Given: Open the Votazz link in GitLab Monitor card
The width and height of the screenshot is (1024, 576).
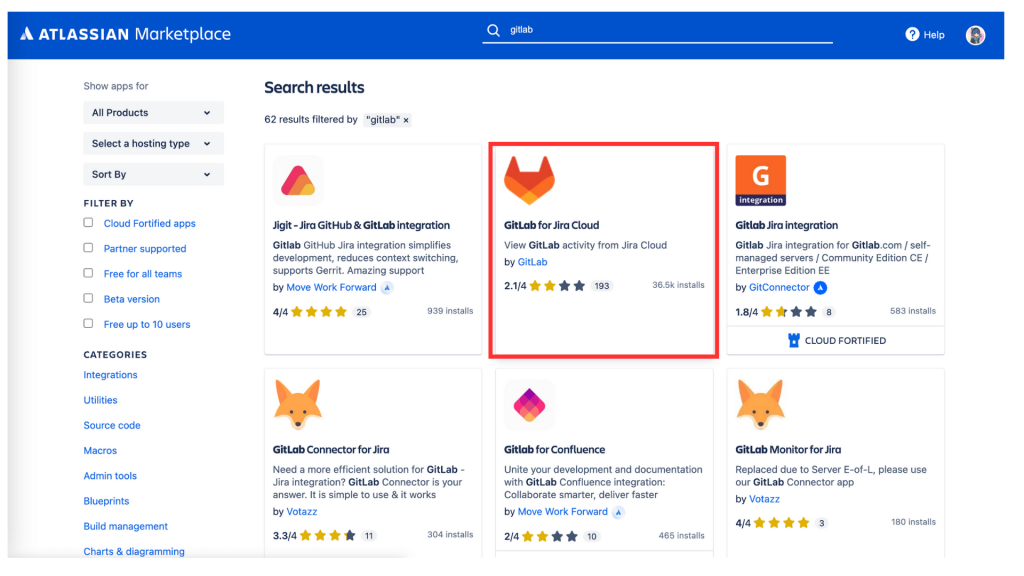Looking at the screenshot, I should tap(764, 499).
